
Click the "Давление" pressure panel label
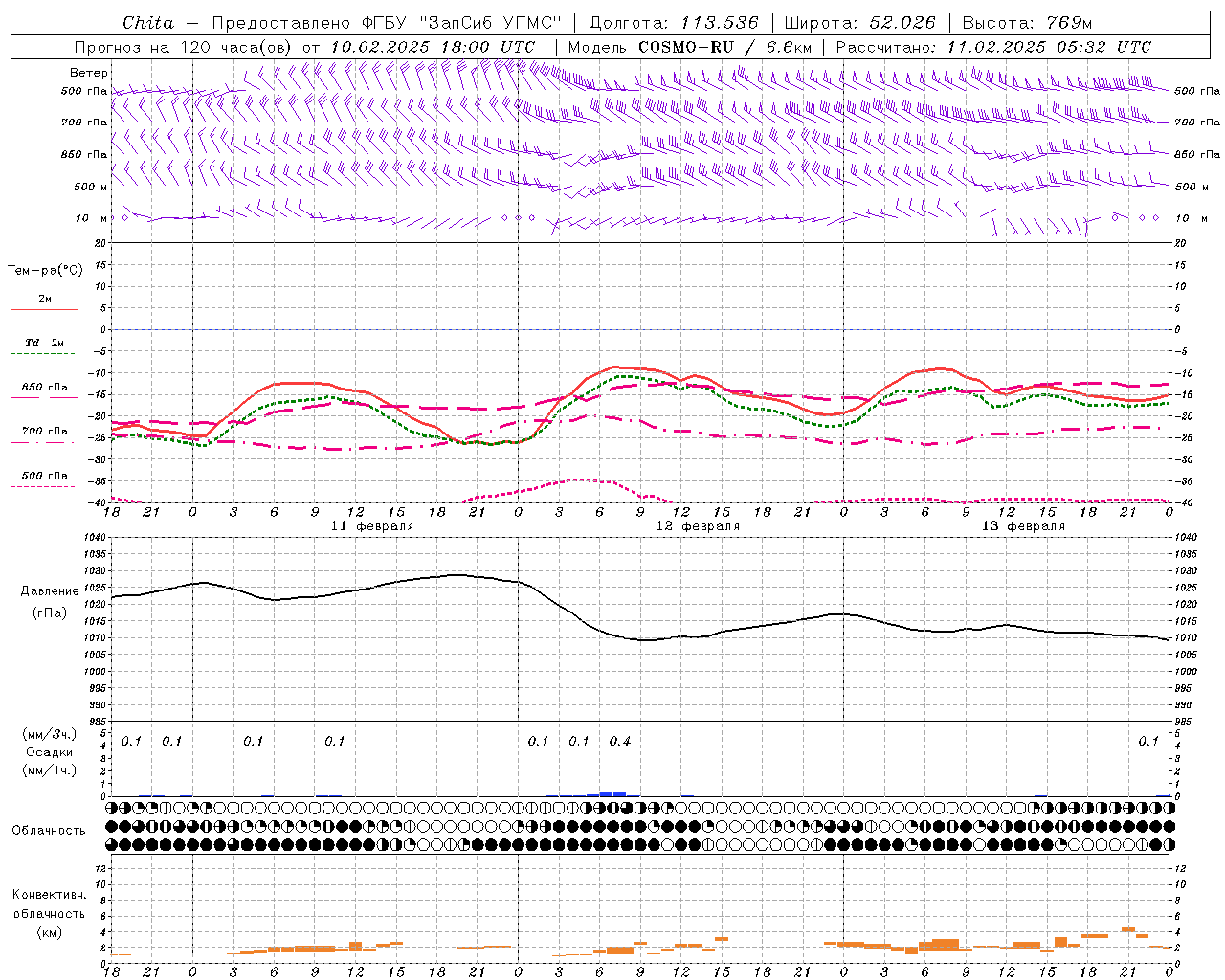tap(50, 591)
